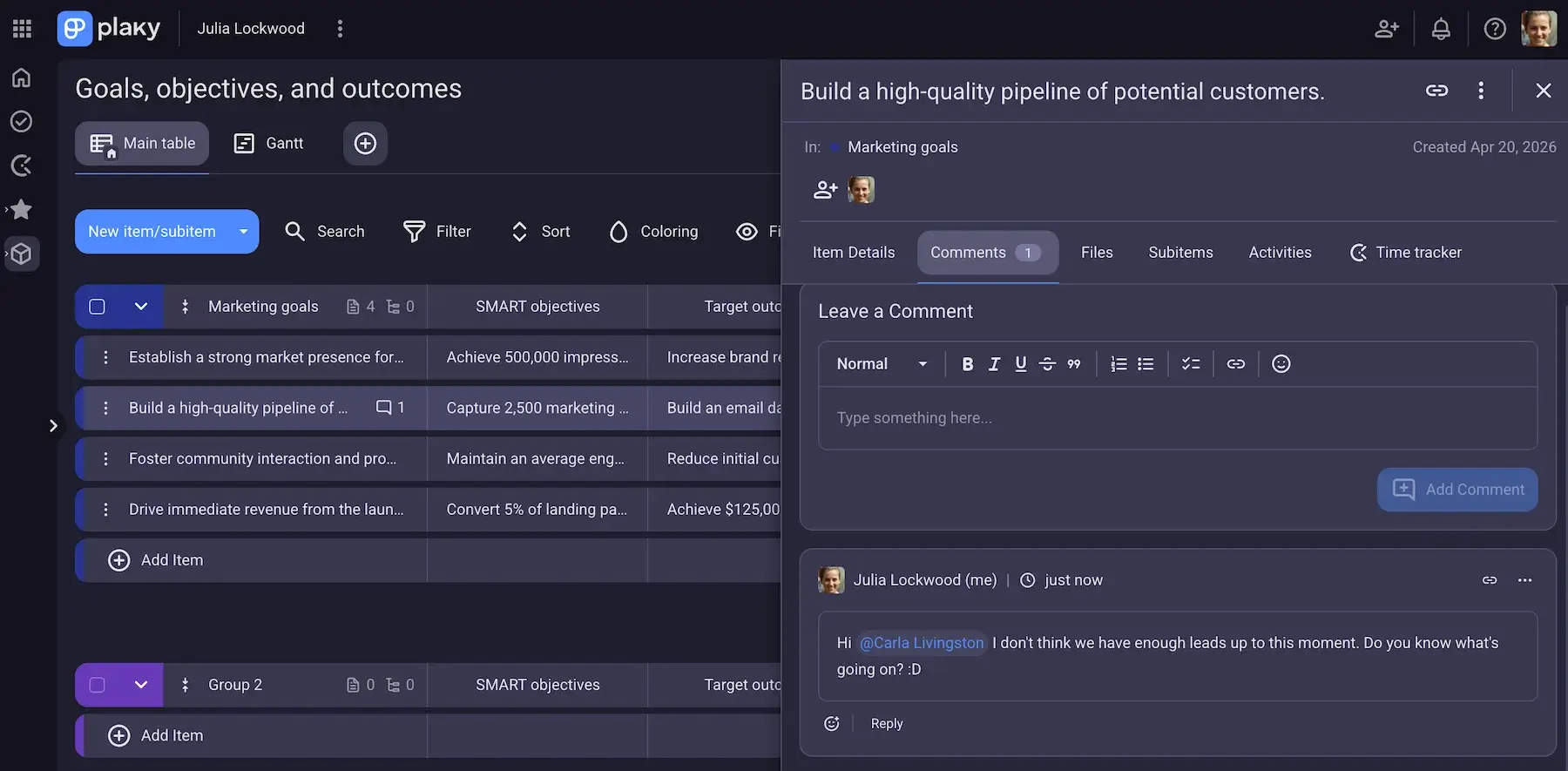Focus the comment text field

tap(1178, 418)
